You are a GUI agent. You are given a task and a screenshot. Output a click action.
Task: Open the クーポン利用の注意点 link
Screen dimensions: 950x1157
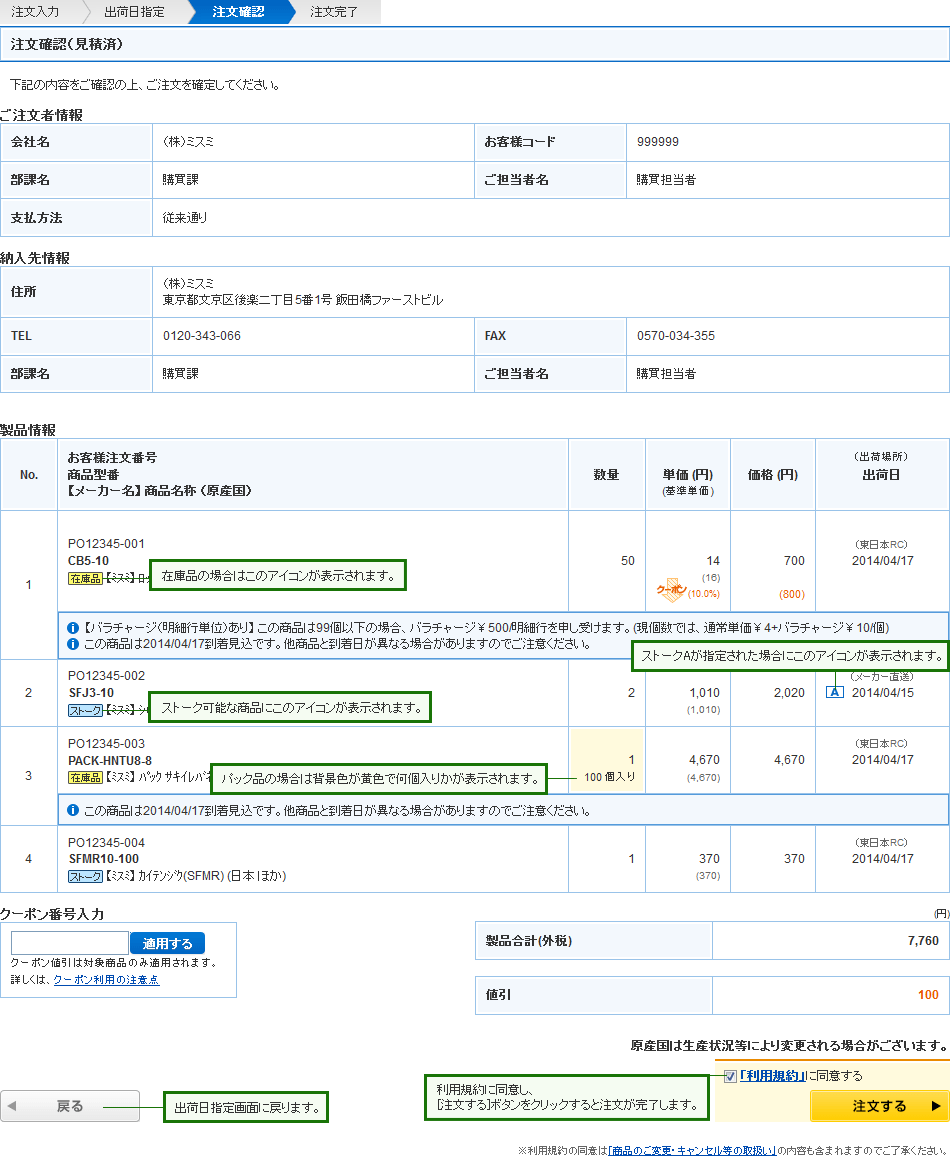106,980
